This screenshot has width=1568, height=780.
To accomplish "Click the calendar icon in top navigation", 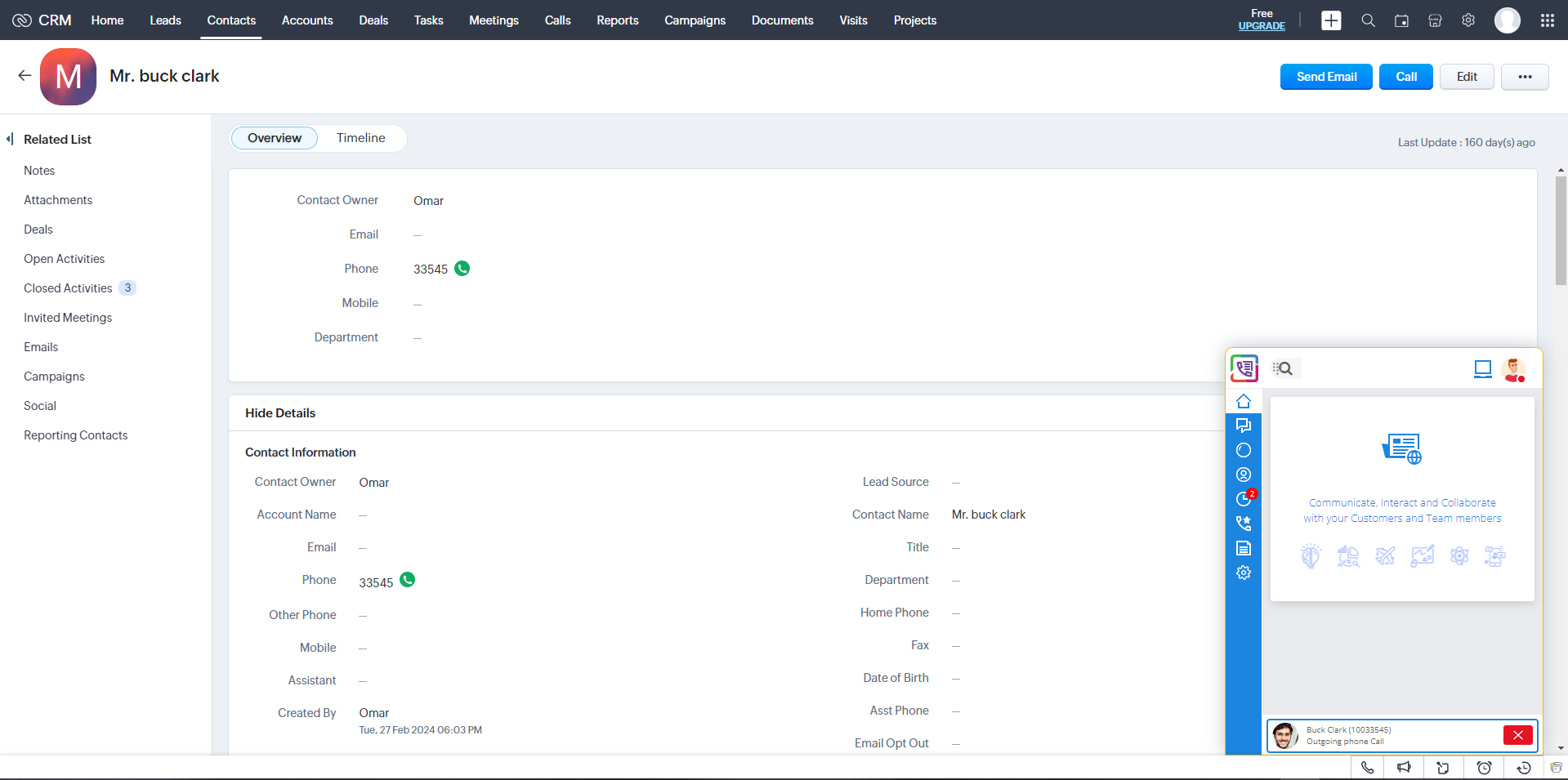I will [x=1401, y=20].
